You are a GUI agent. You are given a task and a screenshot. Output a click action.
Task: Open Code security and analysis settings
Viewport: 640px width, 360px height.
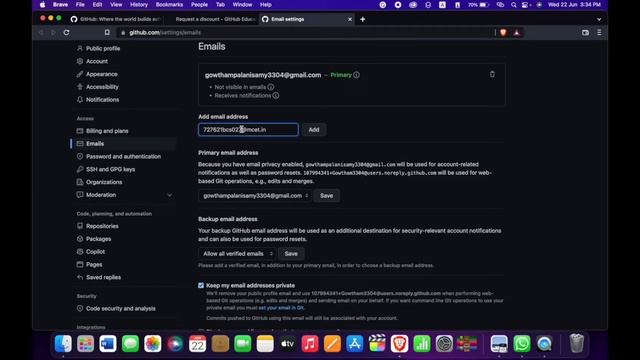pos(120,309)
